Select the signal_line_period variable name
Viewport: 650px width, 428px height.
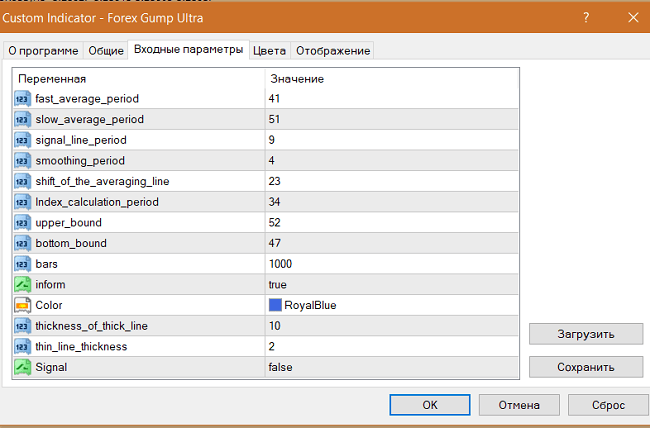[x=81, y=140]
